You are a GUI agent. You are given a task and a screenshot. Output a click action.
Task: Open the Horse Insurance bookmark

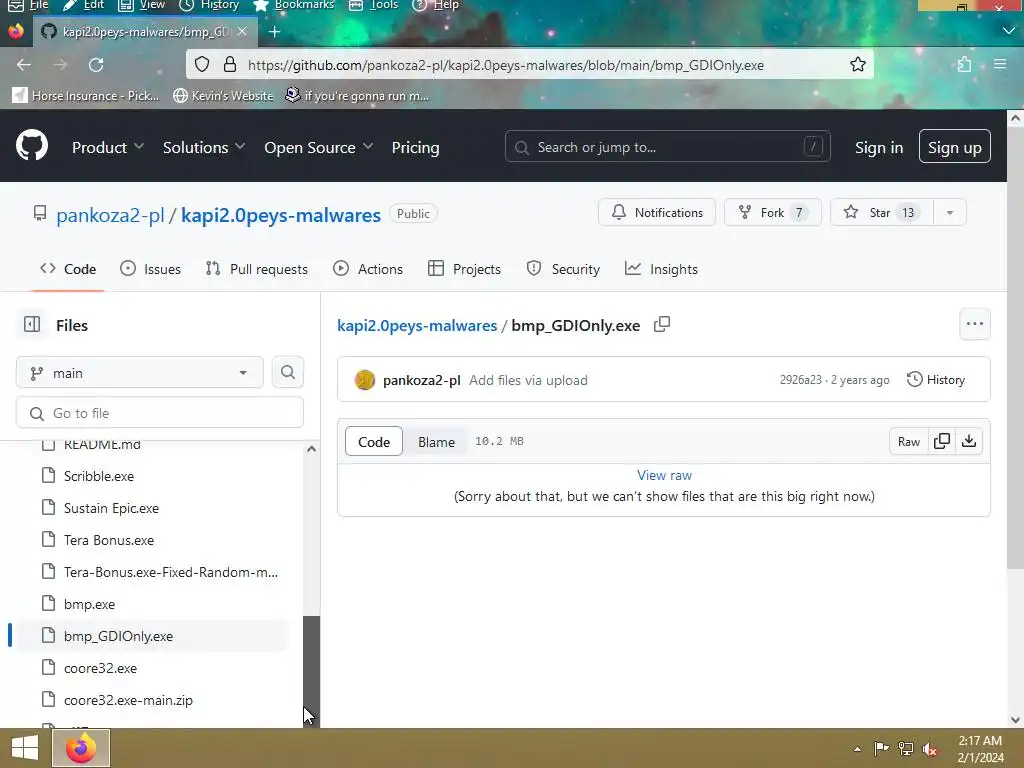coord(86,96)
